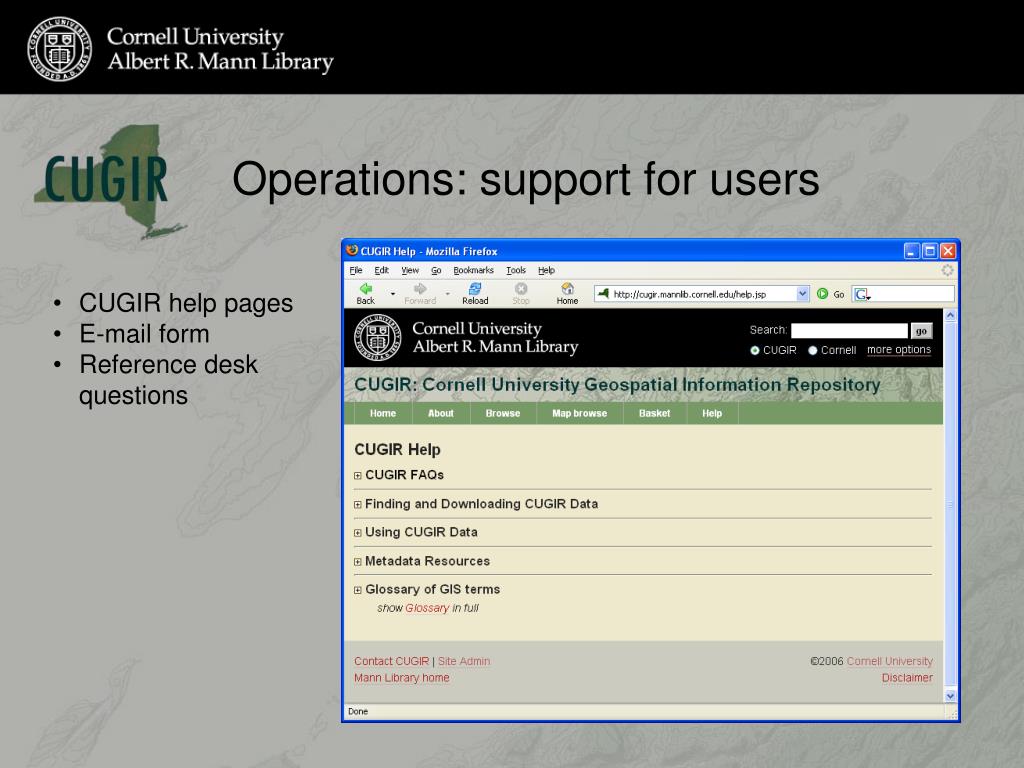The image size is (1024, 768).
Task: Go to the Home tab on CUGIR navigation
Action: click(383, 413)
